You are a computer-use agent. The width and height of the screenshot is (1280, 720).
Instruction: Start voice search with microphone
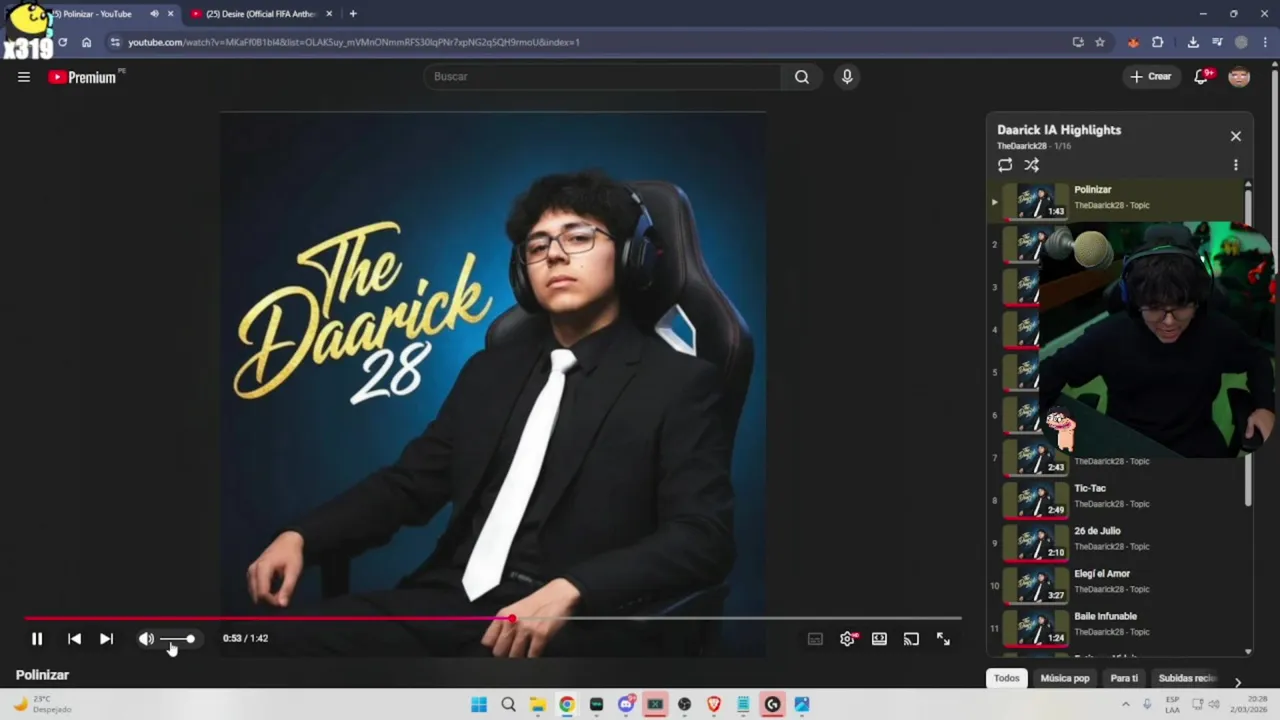click(847, 77)
